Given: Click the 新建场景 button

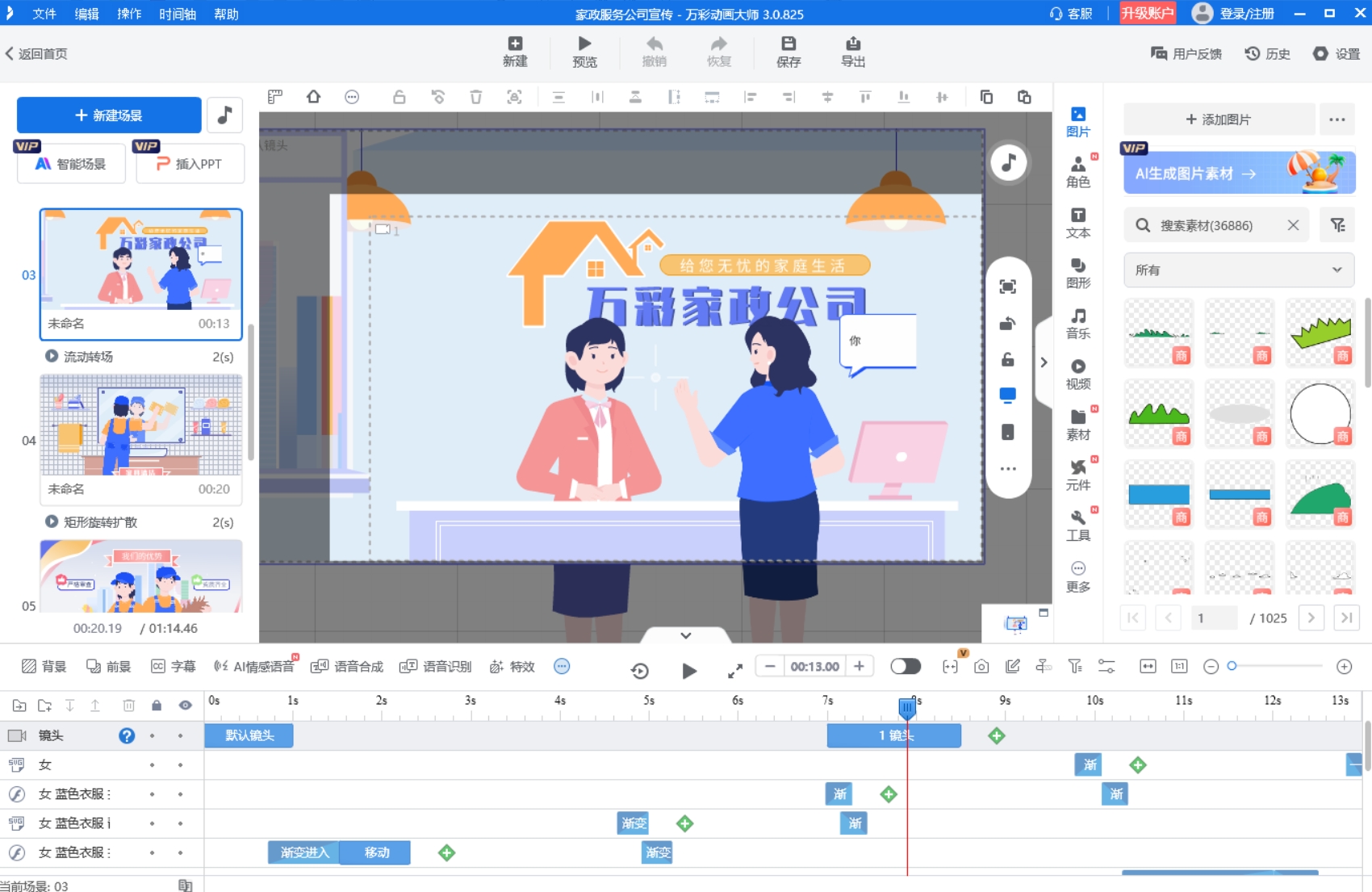Looking at the screenshot, I should pos(109,115).
